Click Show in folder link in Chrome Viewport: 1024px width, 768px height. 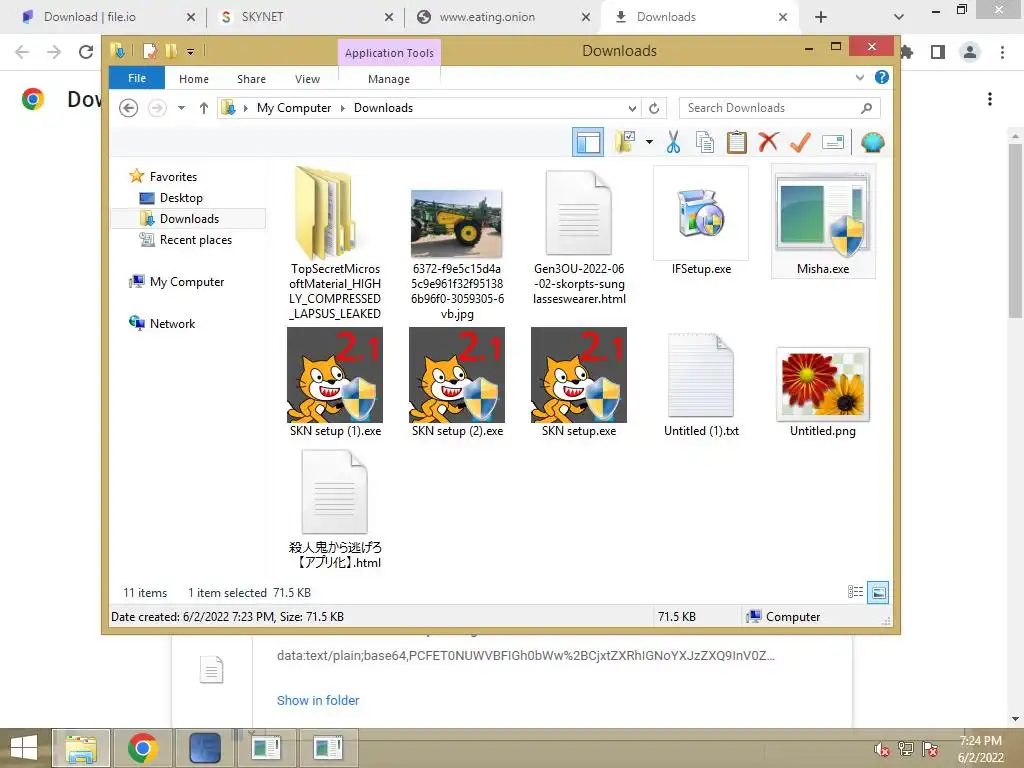[318, 700]
